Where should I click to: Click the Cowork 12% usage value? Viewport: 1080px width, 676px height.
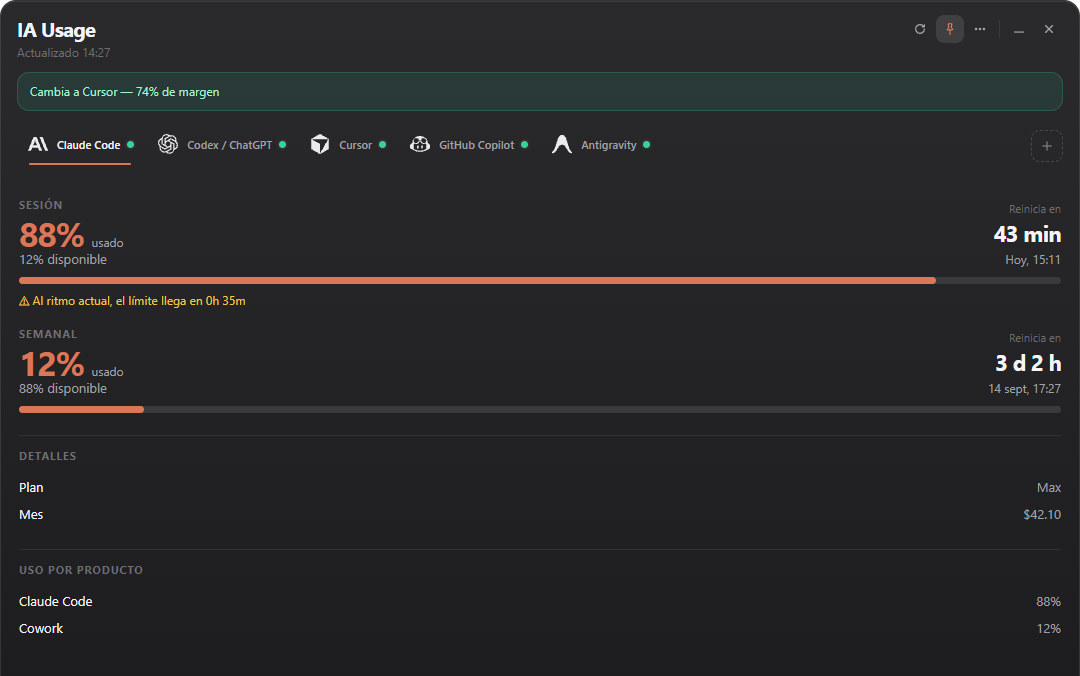pos(1048,628)
